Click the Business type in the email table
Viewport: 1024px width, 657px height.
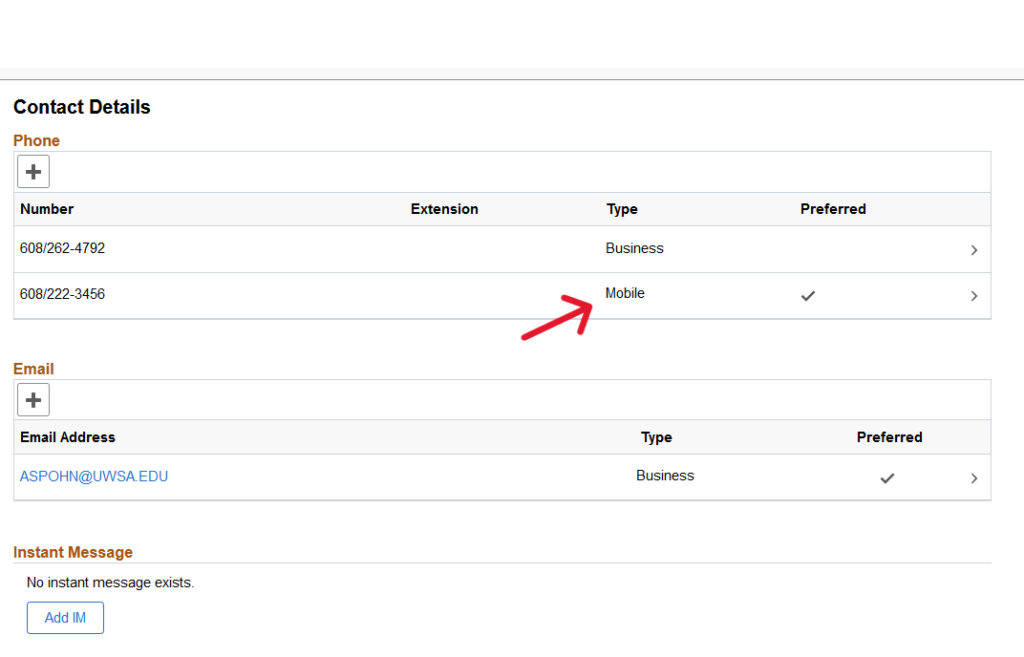coord(664,476)
